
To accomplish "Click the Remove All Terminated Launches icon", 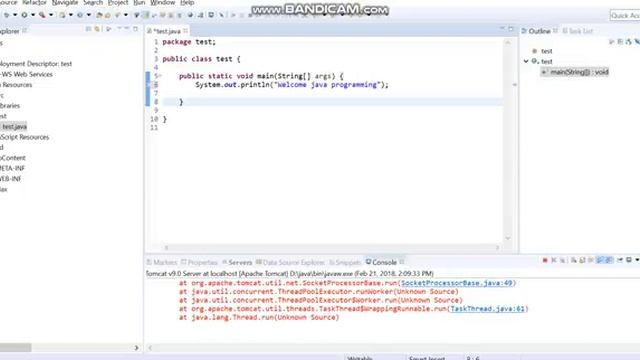I will tap(562, 260).
